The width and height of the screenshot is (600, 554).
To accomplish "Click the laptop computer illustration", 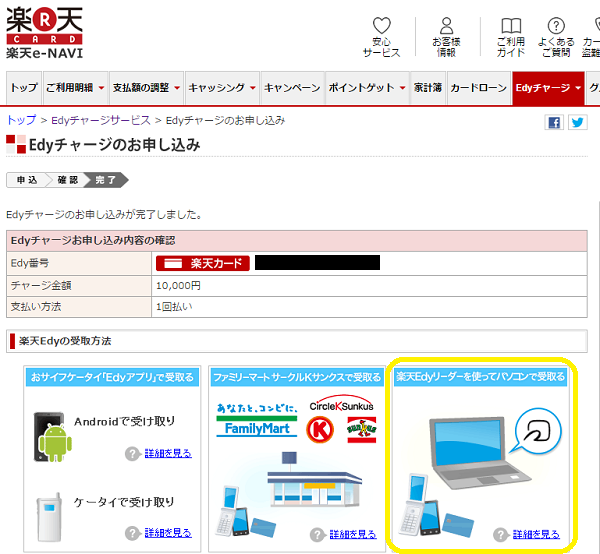I will click(x=479, y=453).
